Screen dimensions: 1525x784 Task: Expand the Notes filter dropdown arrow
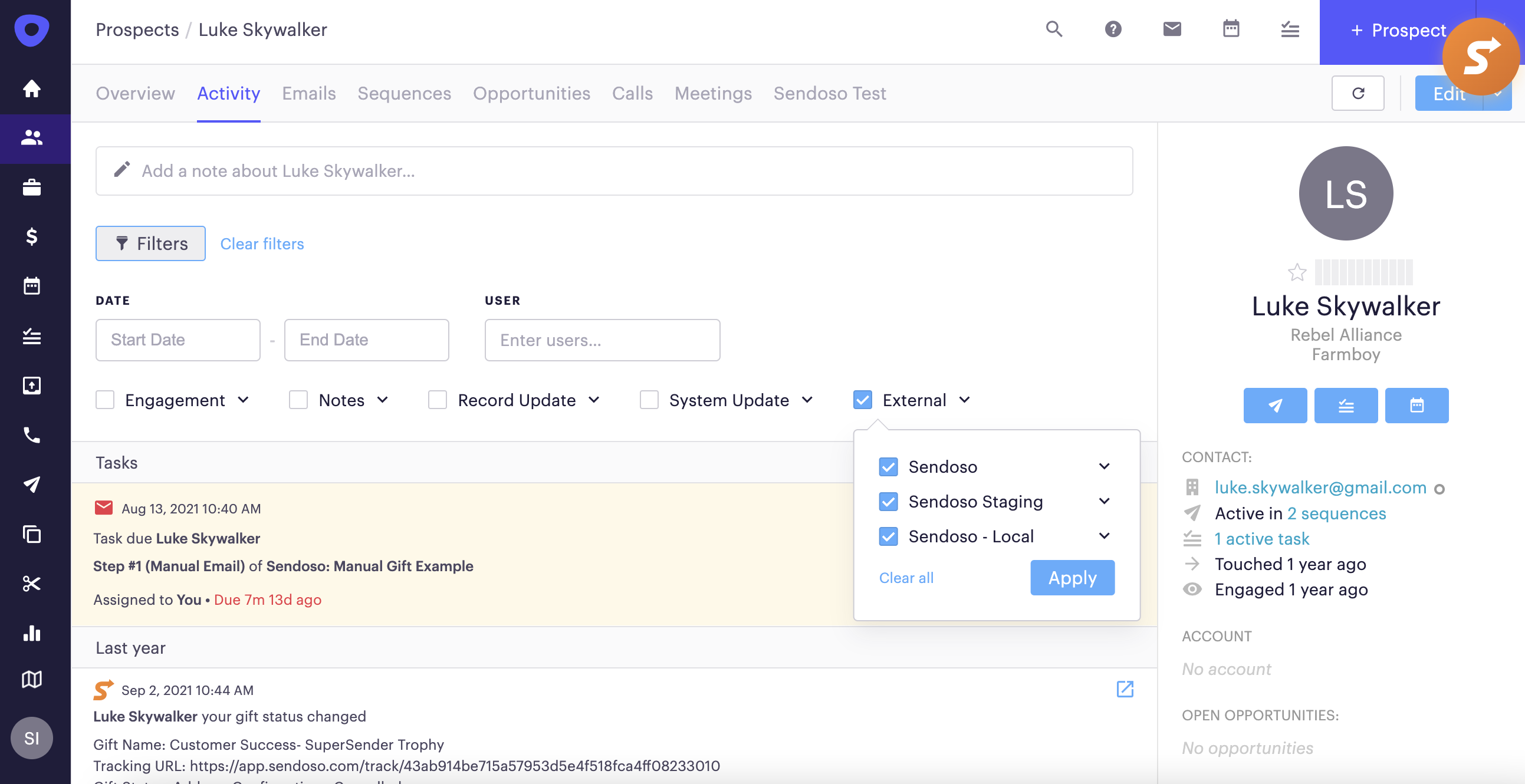click(x=383, y=400)
